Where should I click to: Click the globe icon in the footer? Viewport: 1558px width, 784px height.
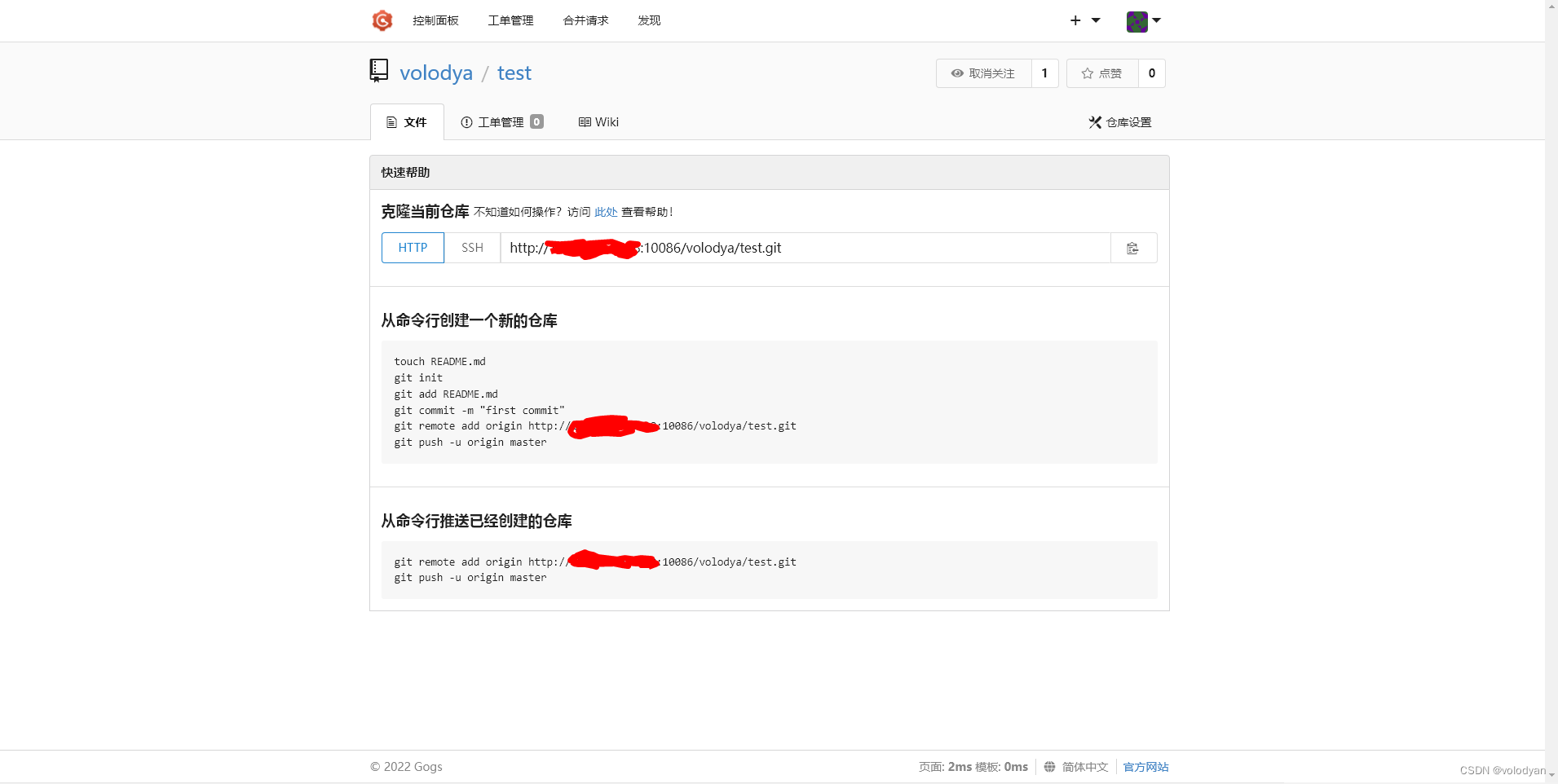[1048, 766]
